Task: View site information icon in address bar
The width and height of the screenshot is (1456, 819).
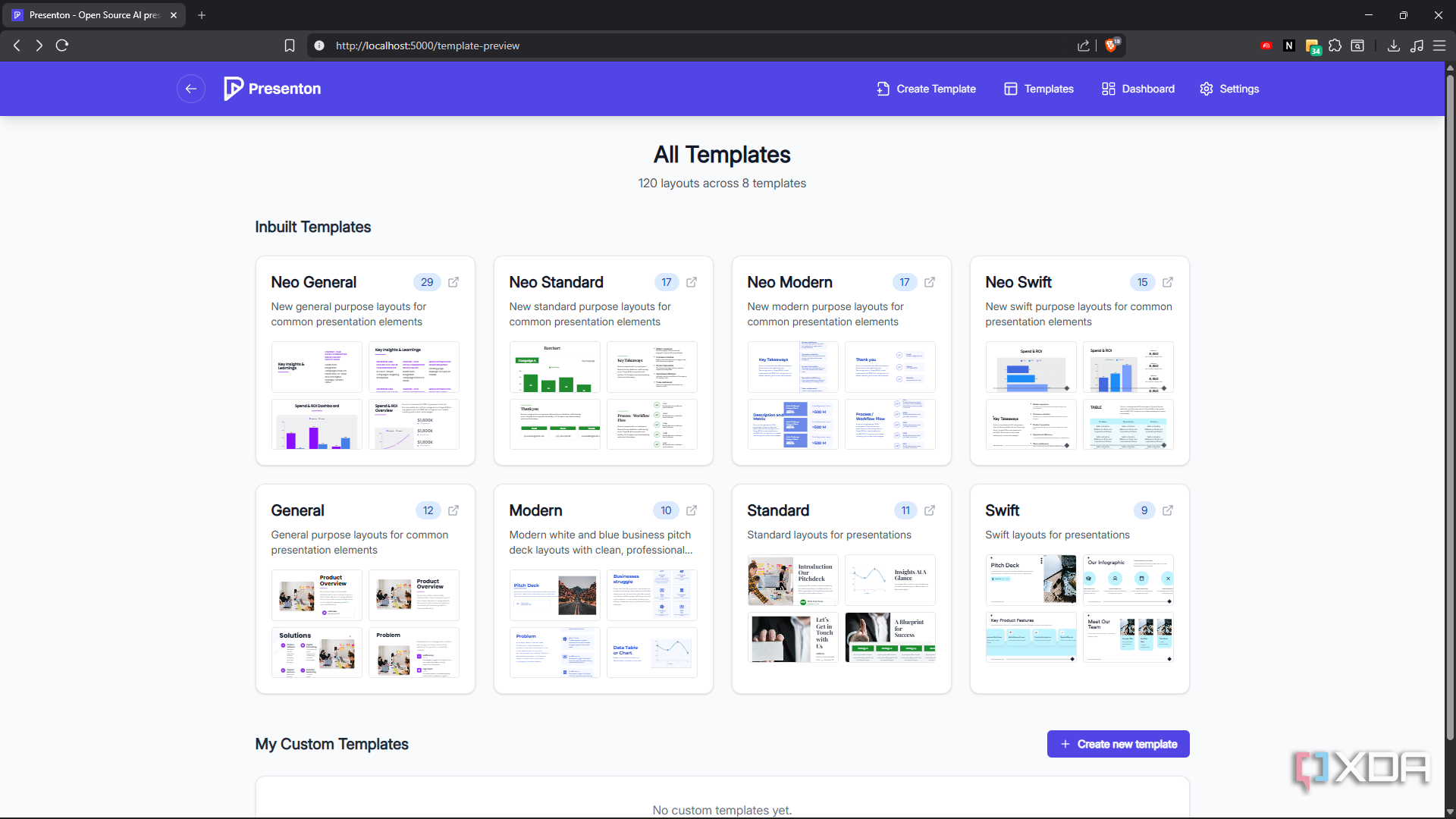Action: pyautogui.click(x=319, y=45)
